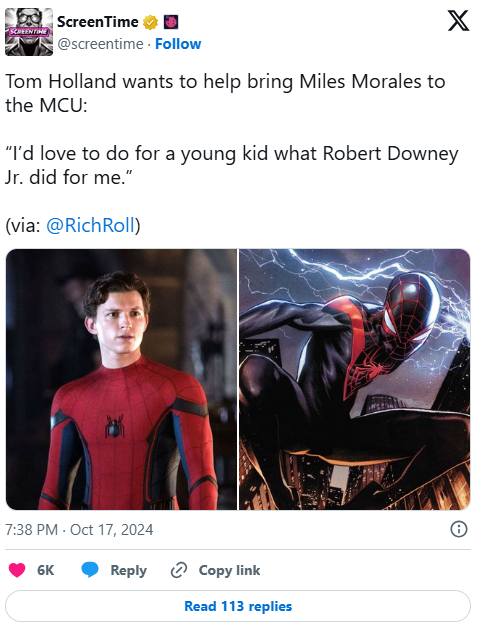Screen dimensions: 479x626
Task: Click the chain copy link icon
Action: coord(179,570)
